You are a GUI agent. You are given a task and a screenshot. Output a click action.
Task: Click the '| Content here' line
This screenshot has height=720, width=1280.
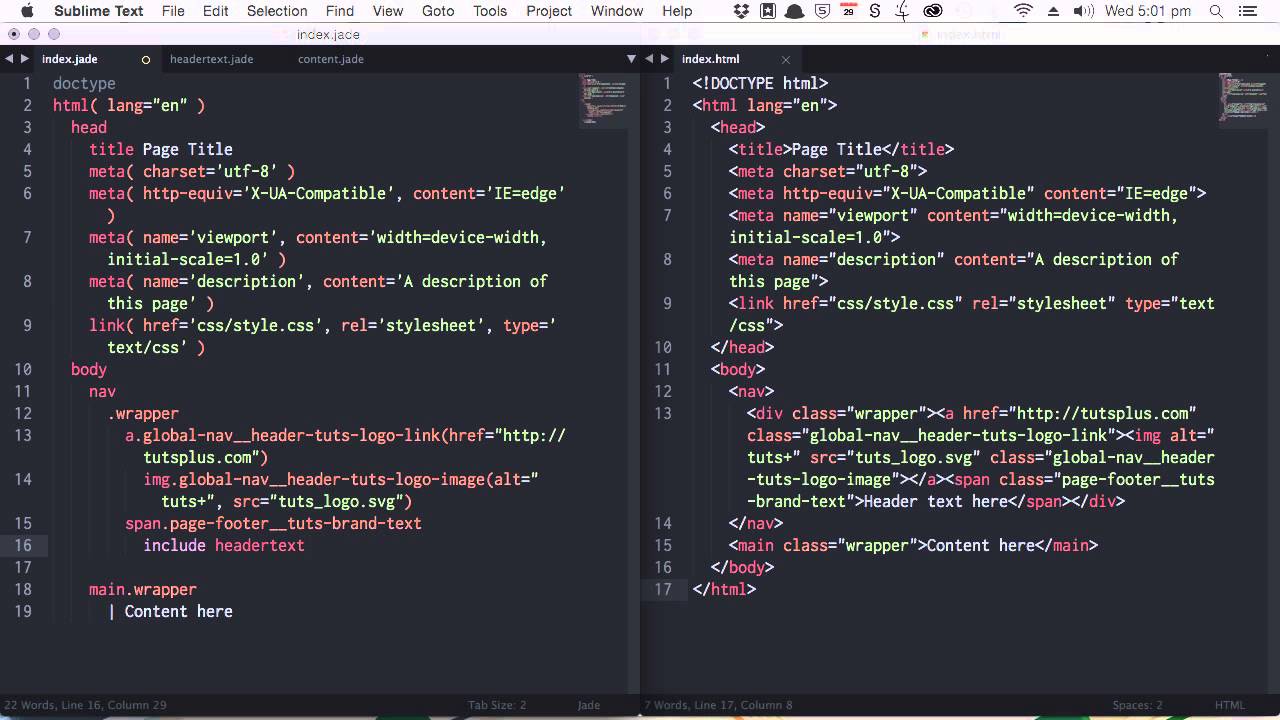[x=170, y=611]
